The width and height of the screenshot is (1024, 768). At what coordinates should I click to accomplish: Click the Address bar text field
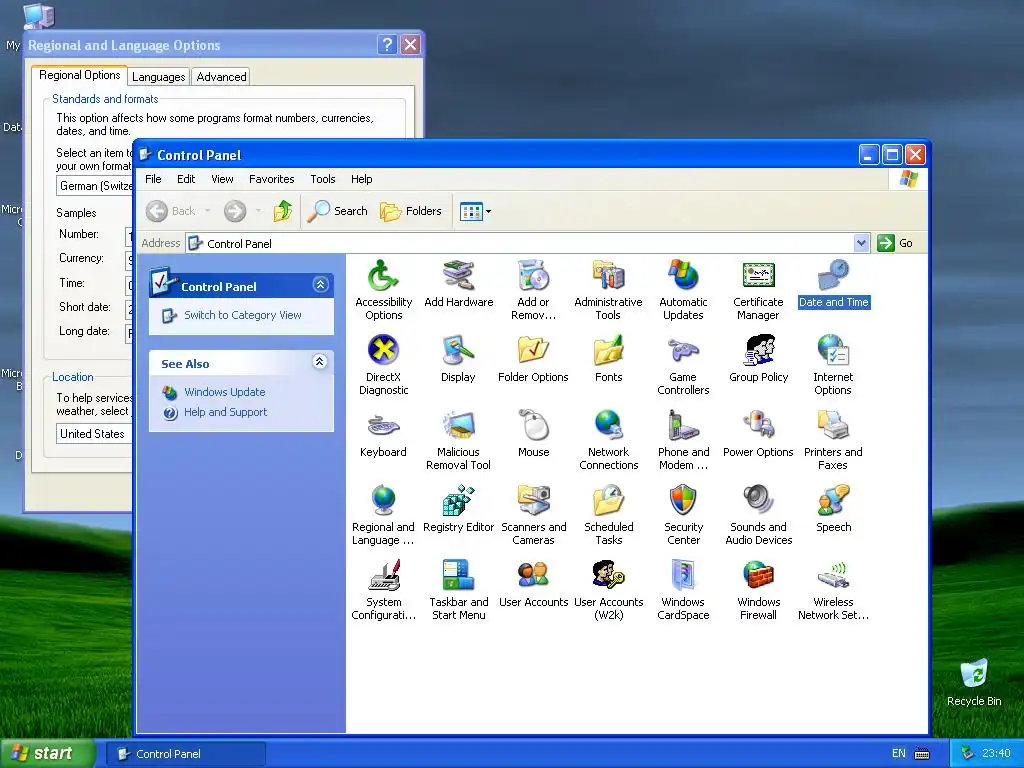tap(520, 243)
